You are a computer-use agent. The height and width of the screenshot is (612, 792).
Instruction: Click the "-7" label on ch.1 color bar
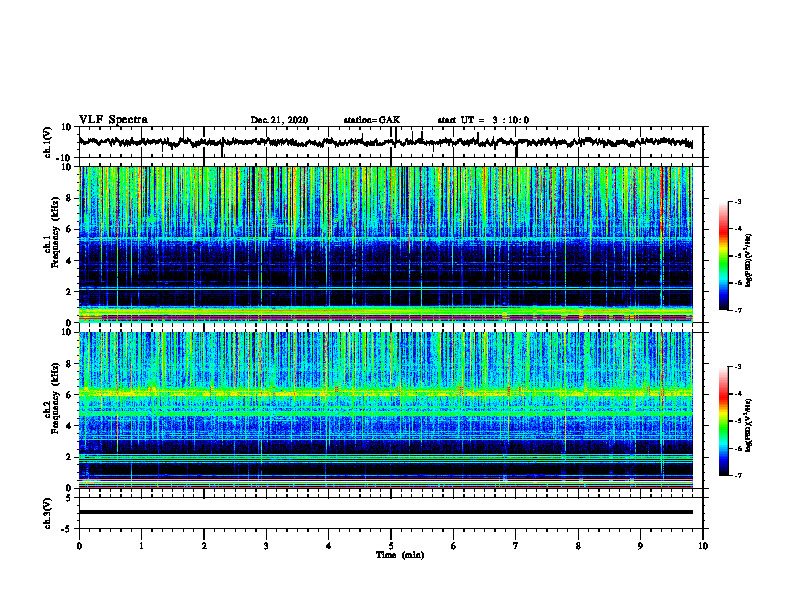[x=738, y=310]
